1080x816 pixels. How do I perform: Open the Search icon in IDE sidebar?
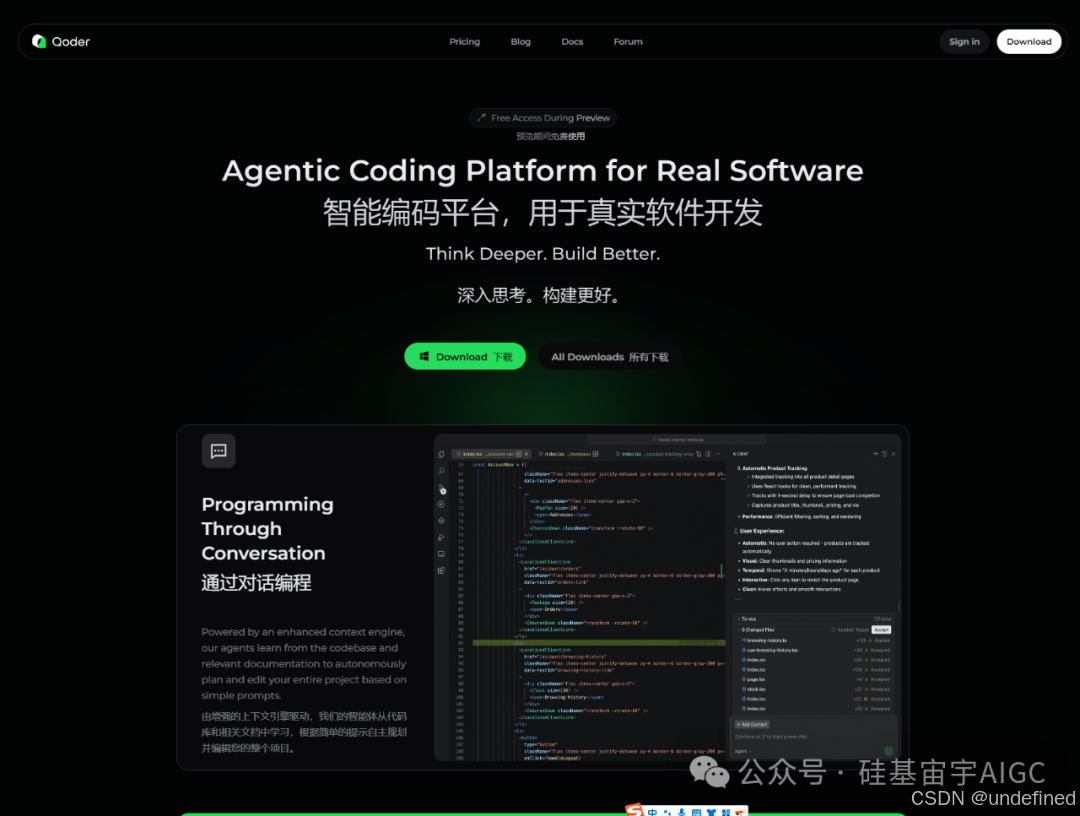442,471
